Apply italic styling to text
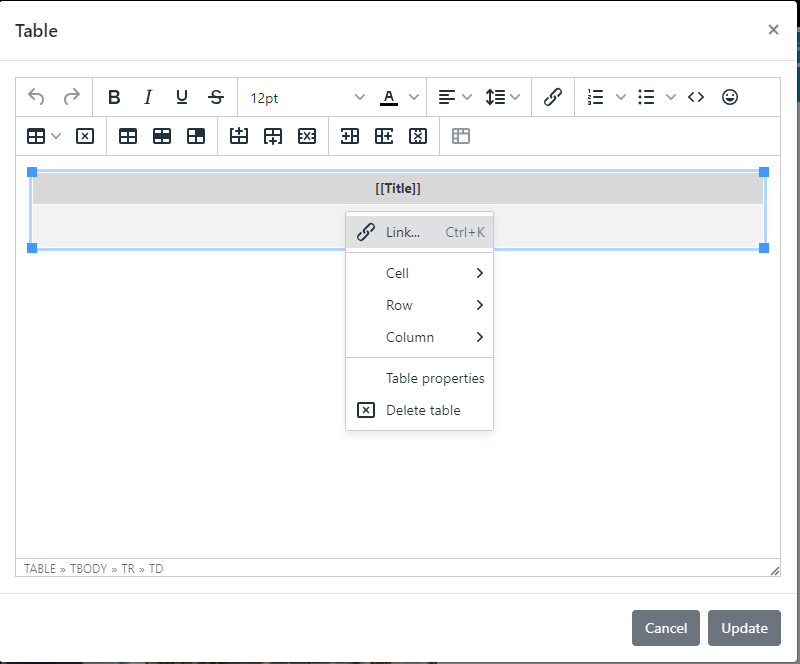The width and height of the screenshot is (800, 664). [147, 97]
